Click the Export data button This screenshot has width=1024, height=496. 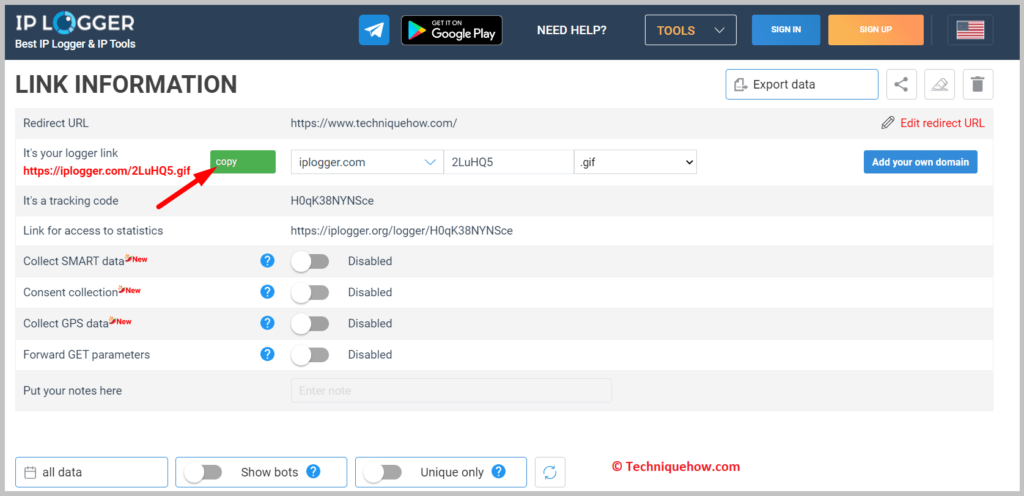802,84
